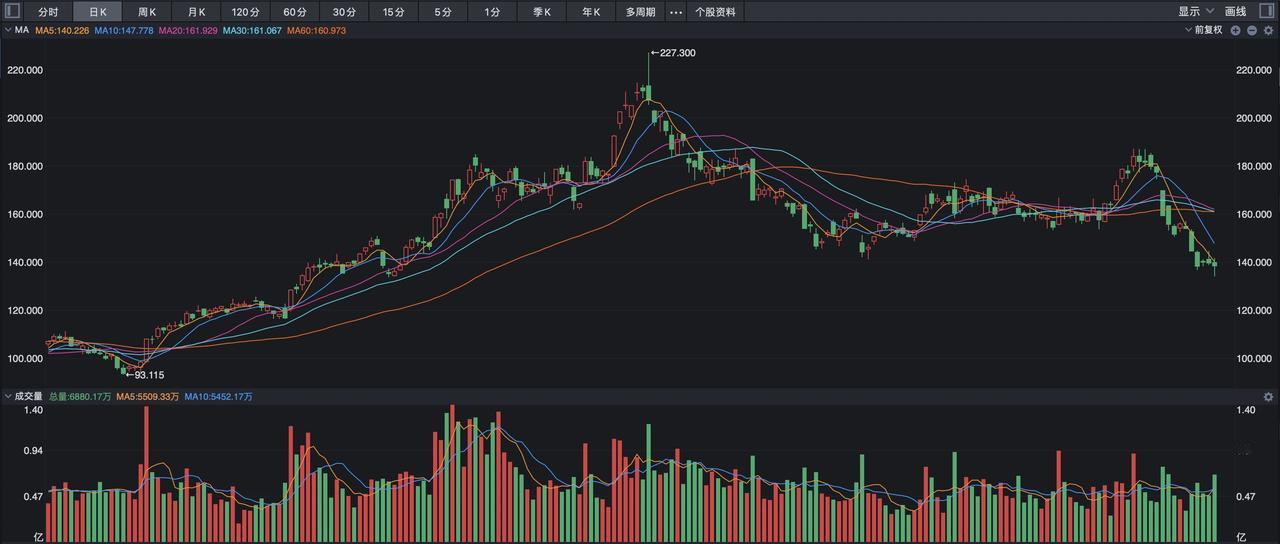Switch to the 60分 period tab
1280x544 pixels.
pyautogui.click(x=295, y=12)
